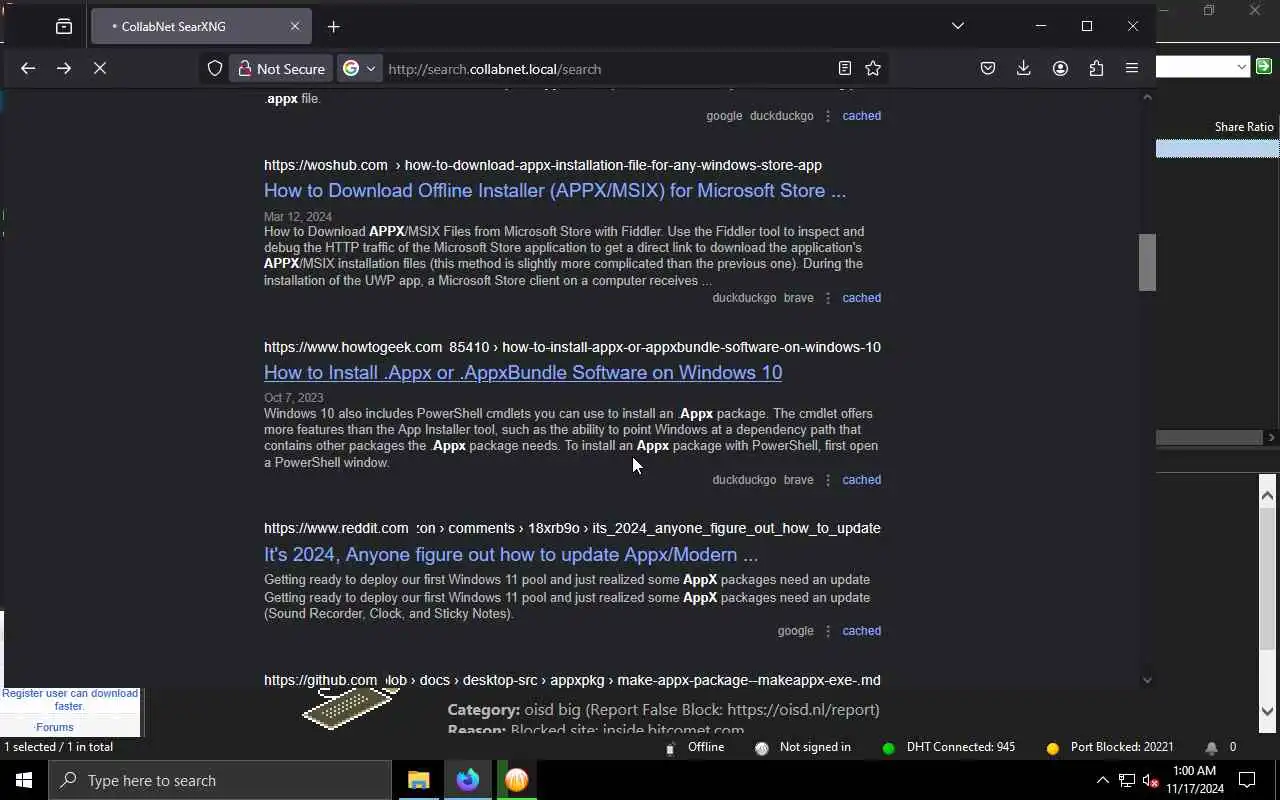
Task: Click the BitComet notification bell icon
Action: [x=1211, y=747]
